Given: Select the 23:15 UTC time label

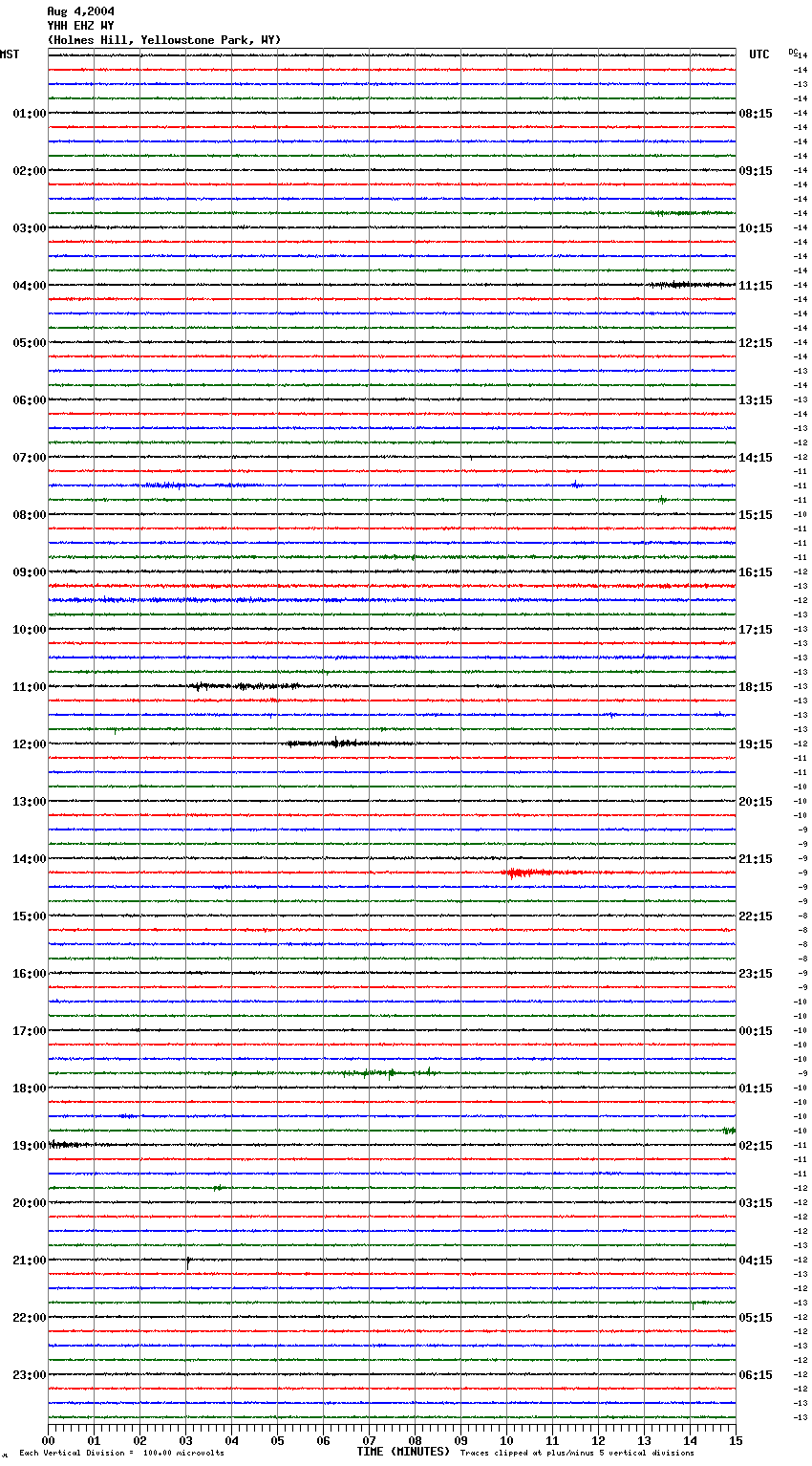Looking at the screenshot, I should point(756,974).
